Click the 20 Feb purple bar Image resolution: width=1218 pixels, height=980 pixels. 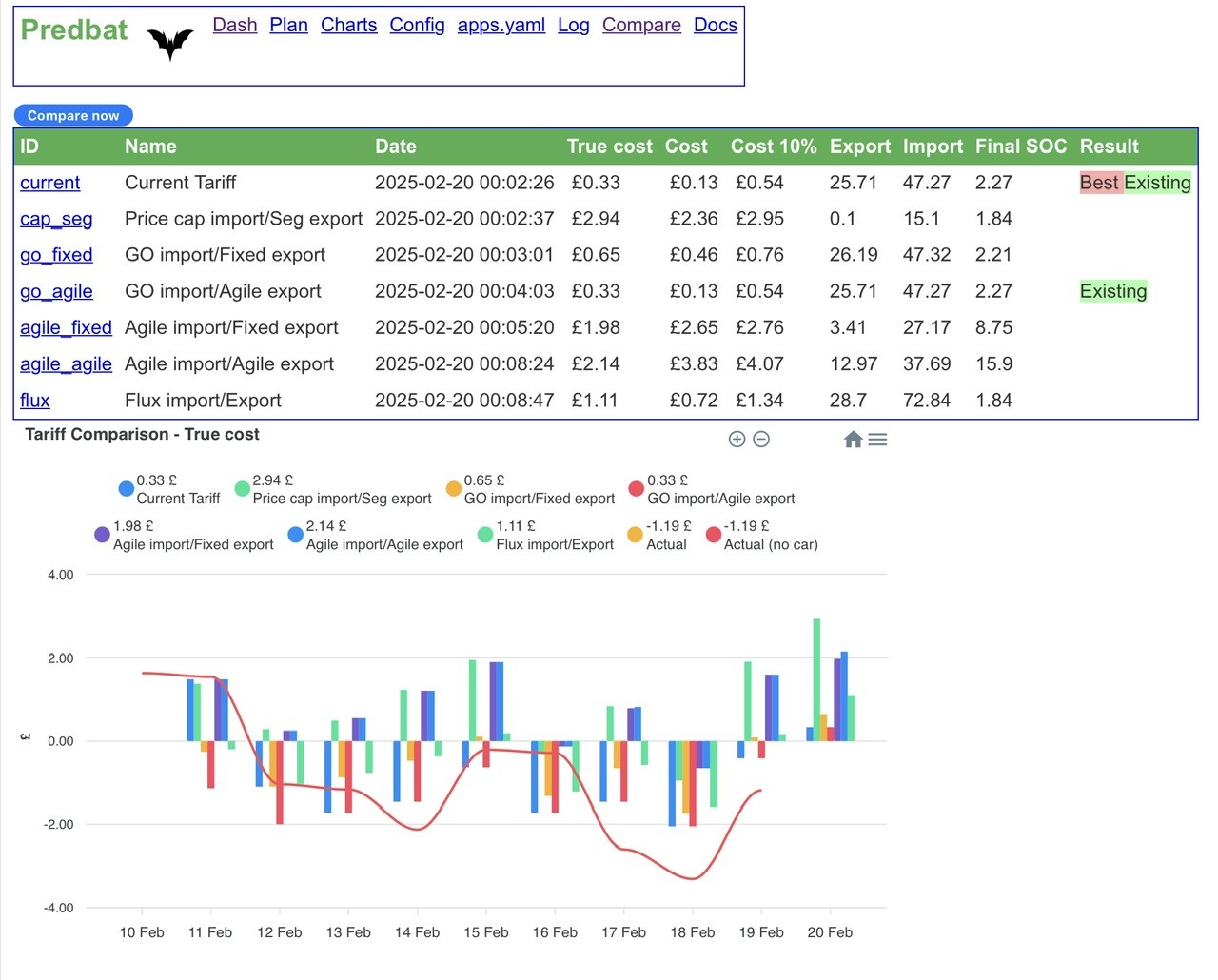pyautogui.click(x=837, y=699)
